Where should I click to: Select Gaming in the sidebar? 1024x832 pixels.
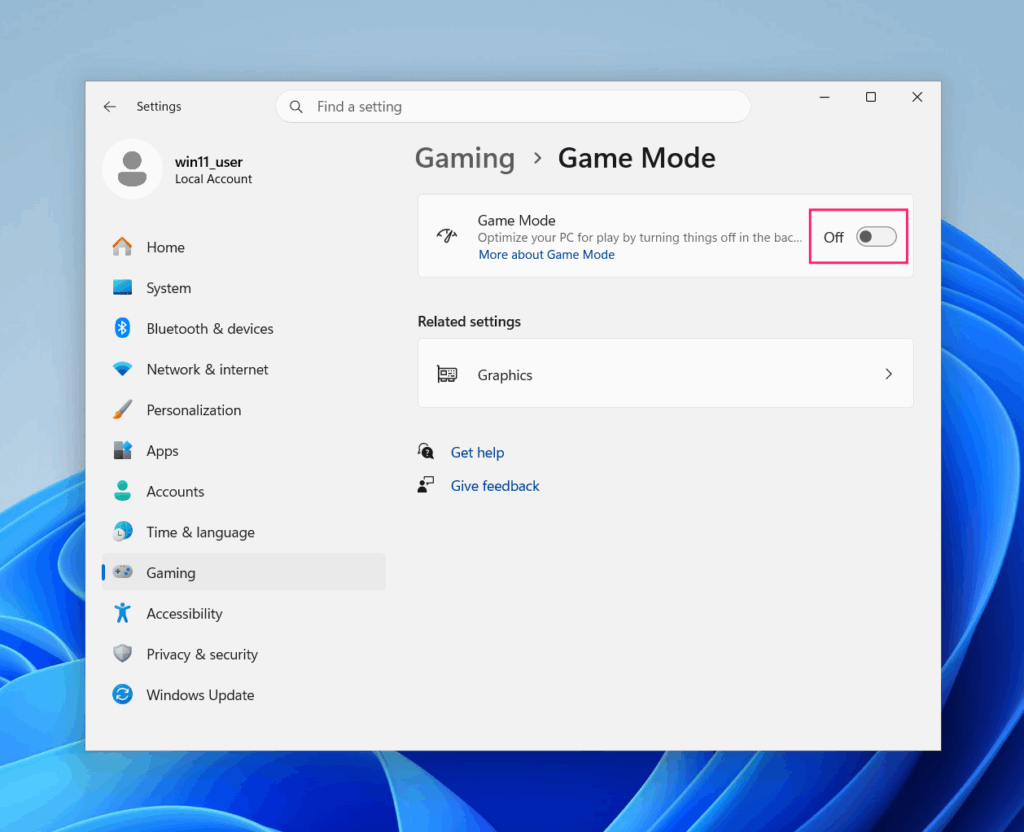(x=244, y=572)
